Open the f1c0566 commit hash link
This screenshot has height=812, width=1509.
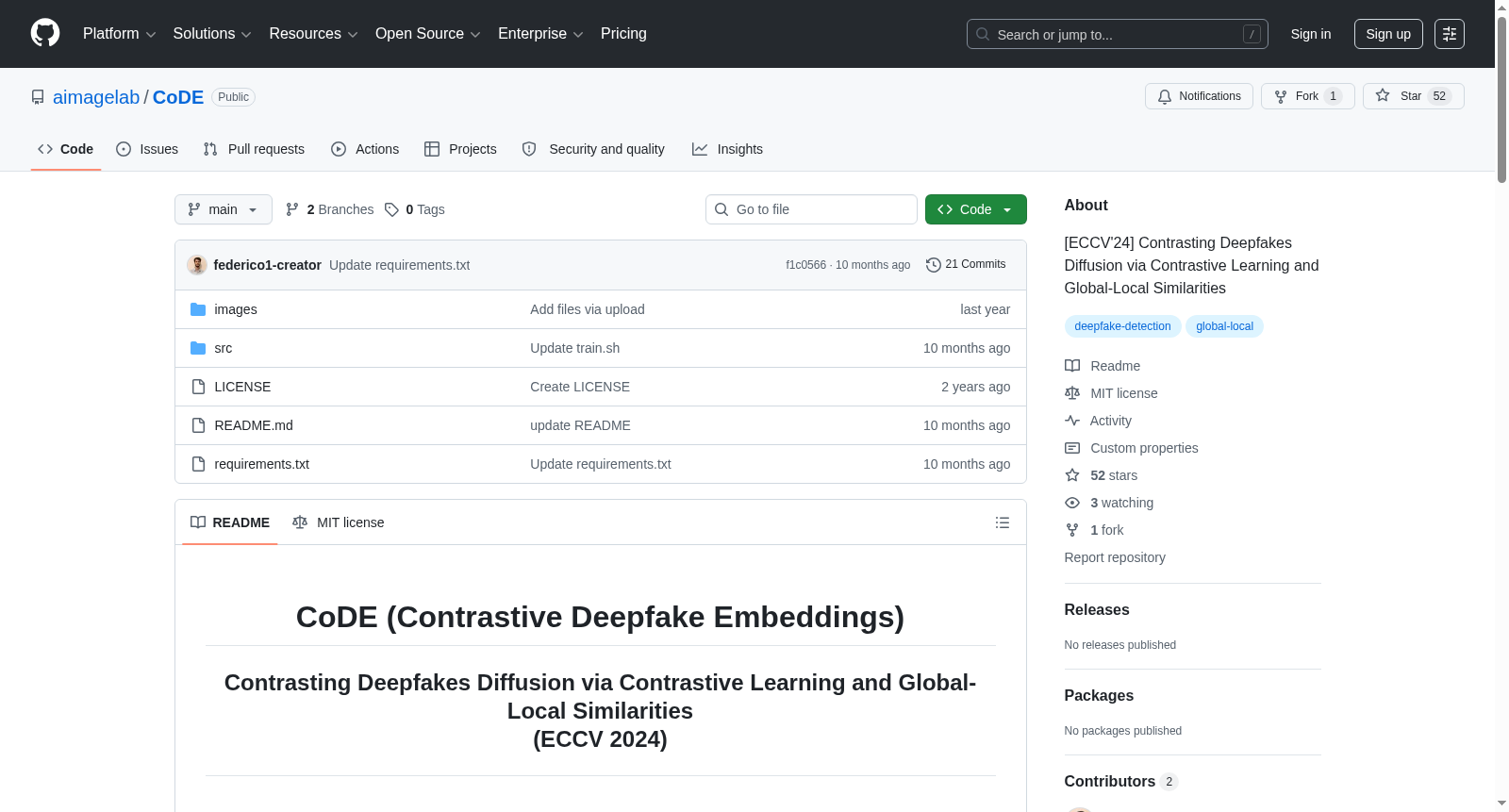[x=806, y=265]
